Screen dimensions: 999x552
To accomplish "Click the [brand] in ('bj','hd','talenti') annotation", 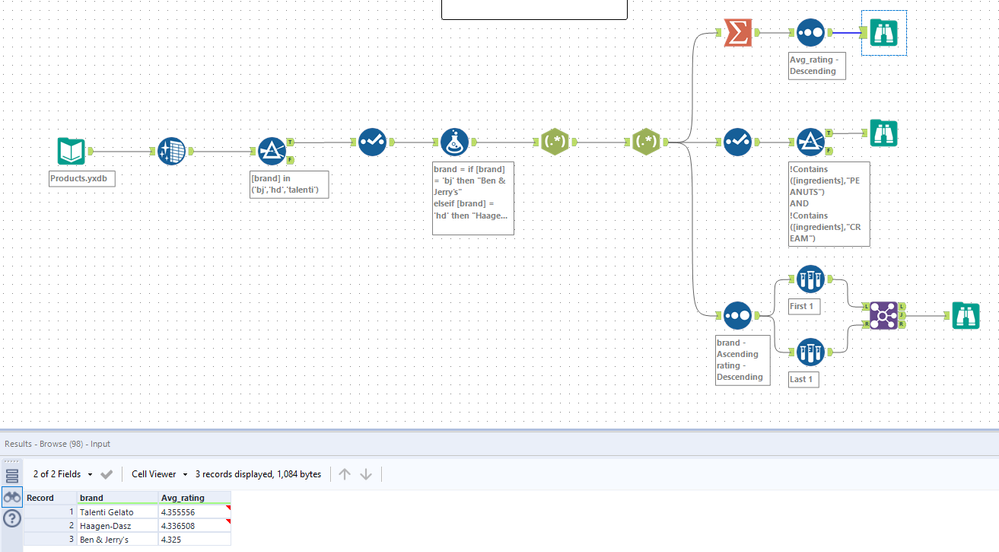I will coord(289,184).
